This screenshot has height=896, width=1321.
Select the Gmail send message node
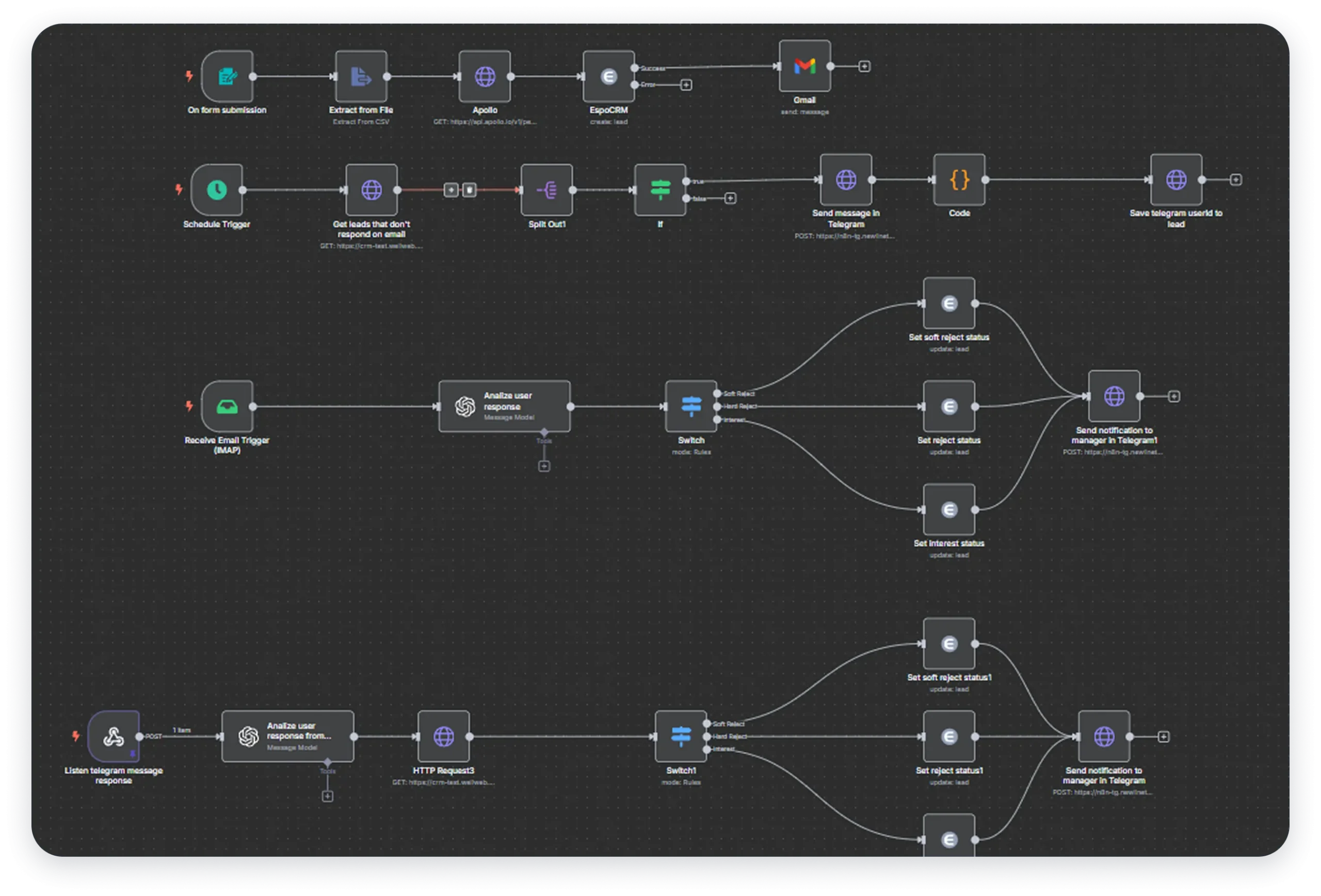804,67
